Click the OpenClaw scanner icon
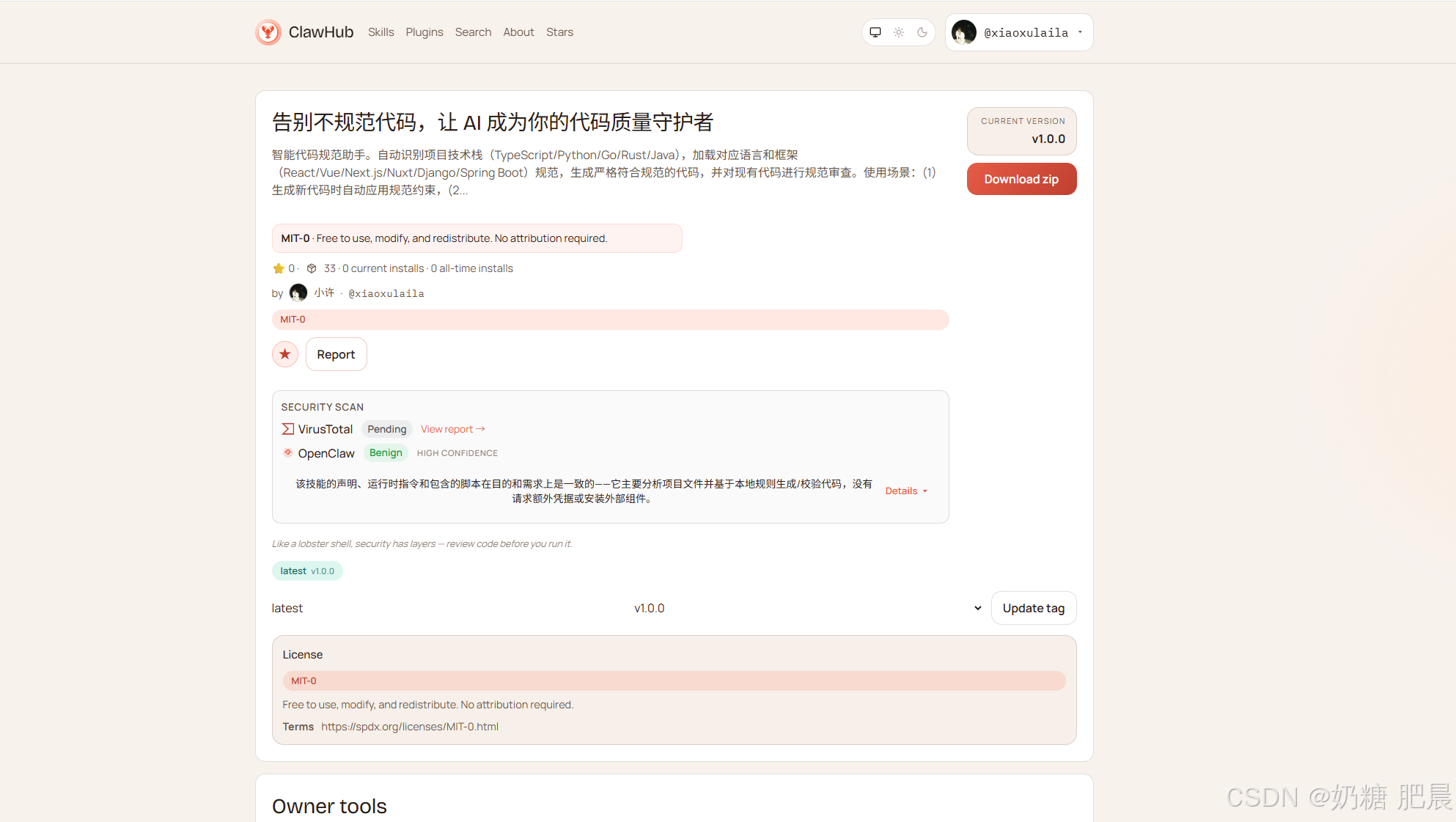Image resolution: width=1456 pixels, height=822 pixels. click(x=287, y=453)
